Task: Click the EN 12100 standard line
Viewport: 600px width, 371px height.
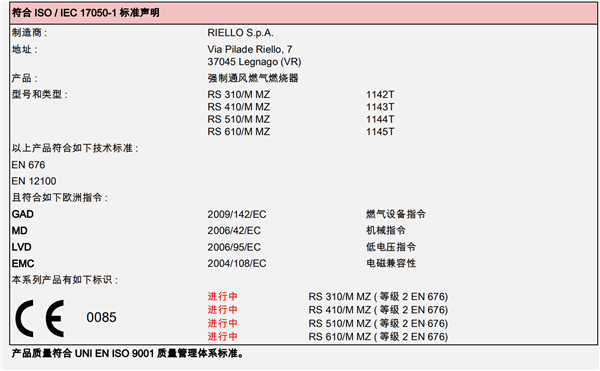Action: pos(34,181)
